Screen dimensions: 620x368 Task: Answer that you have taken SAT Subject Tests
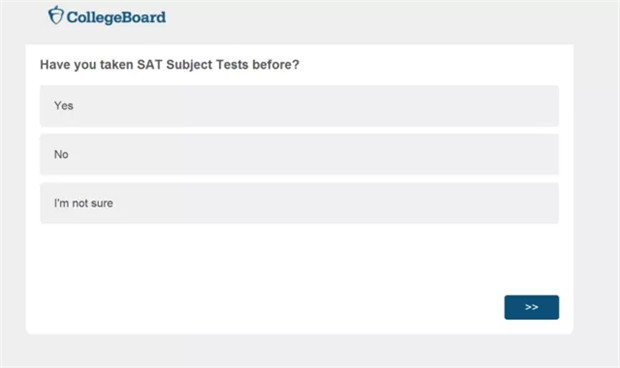pyautogui.click(x=299, y=106)
